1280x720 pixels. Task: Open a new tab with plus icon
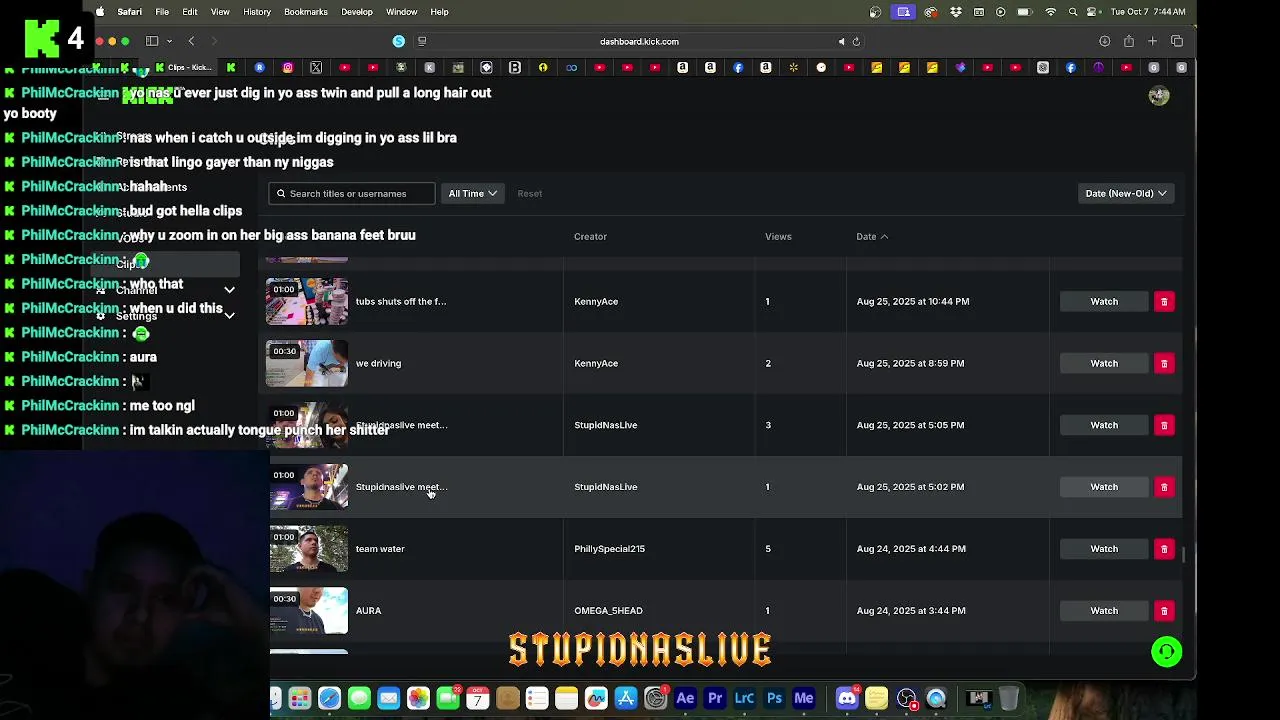pos(1152,41)
